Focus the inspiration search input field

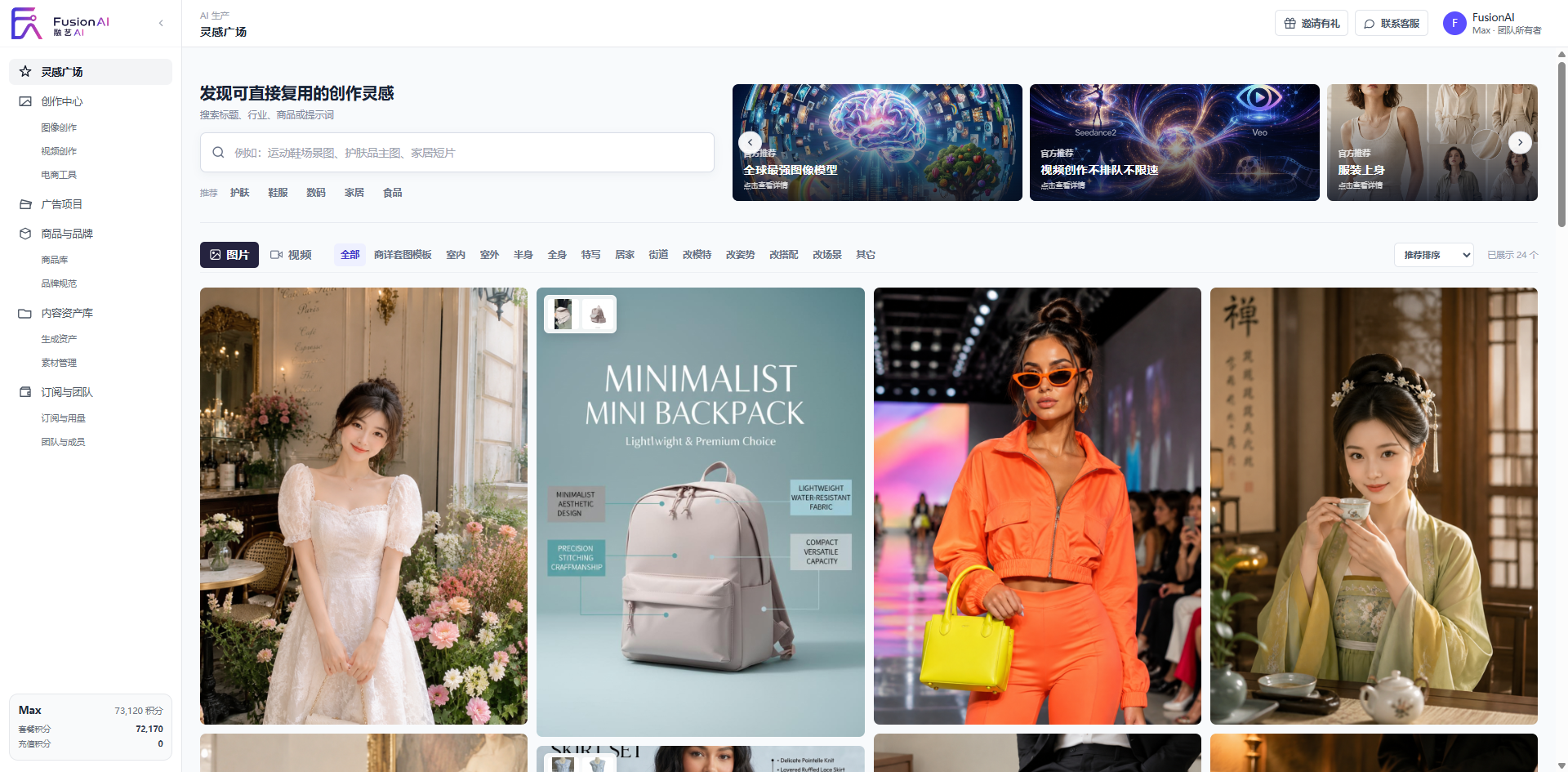[457, 152]
